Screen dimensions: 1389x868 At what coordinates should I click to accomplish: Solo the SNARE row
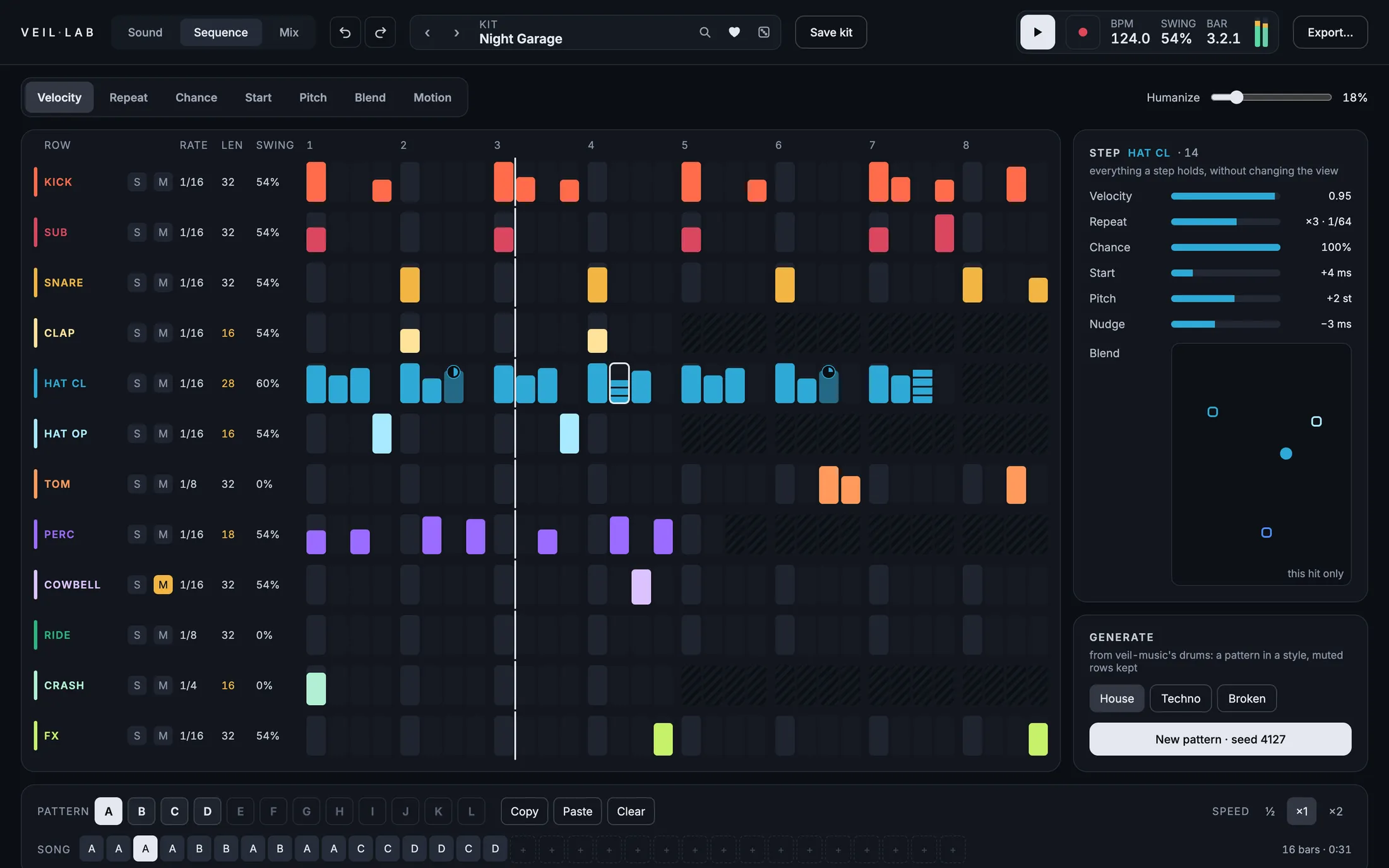click(137, 283)
